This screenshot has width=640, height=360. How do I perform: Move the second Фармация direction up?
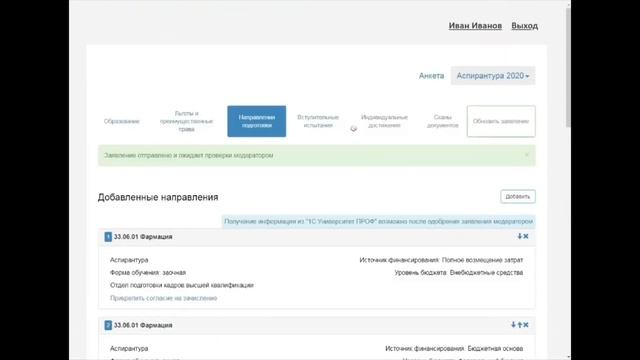520,325
